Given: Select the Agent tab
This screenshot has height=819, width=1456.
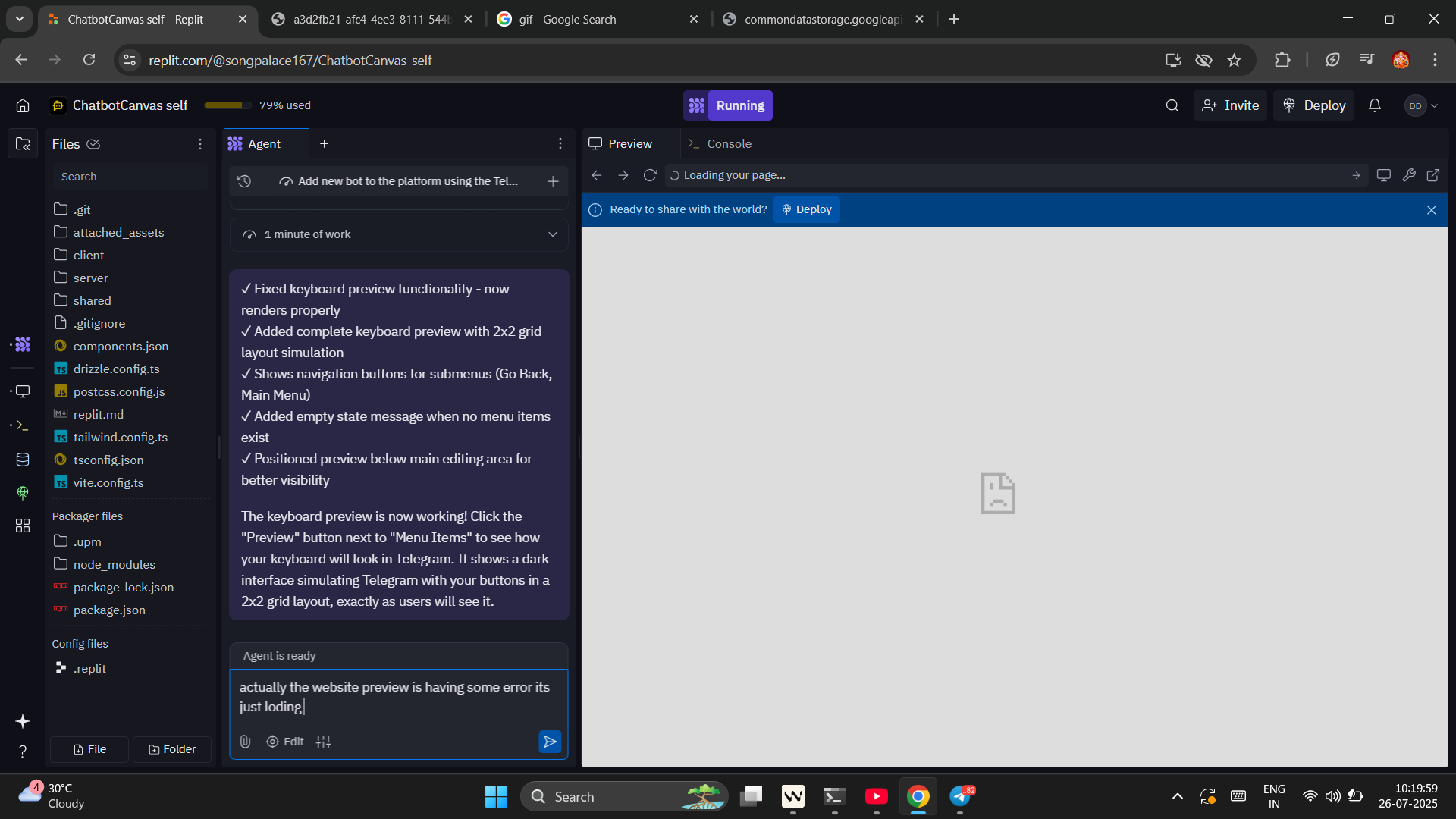Looking at the screenshot, I should coord(264,144).
